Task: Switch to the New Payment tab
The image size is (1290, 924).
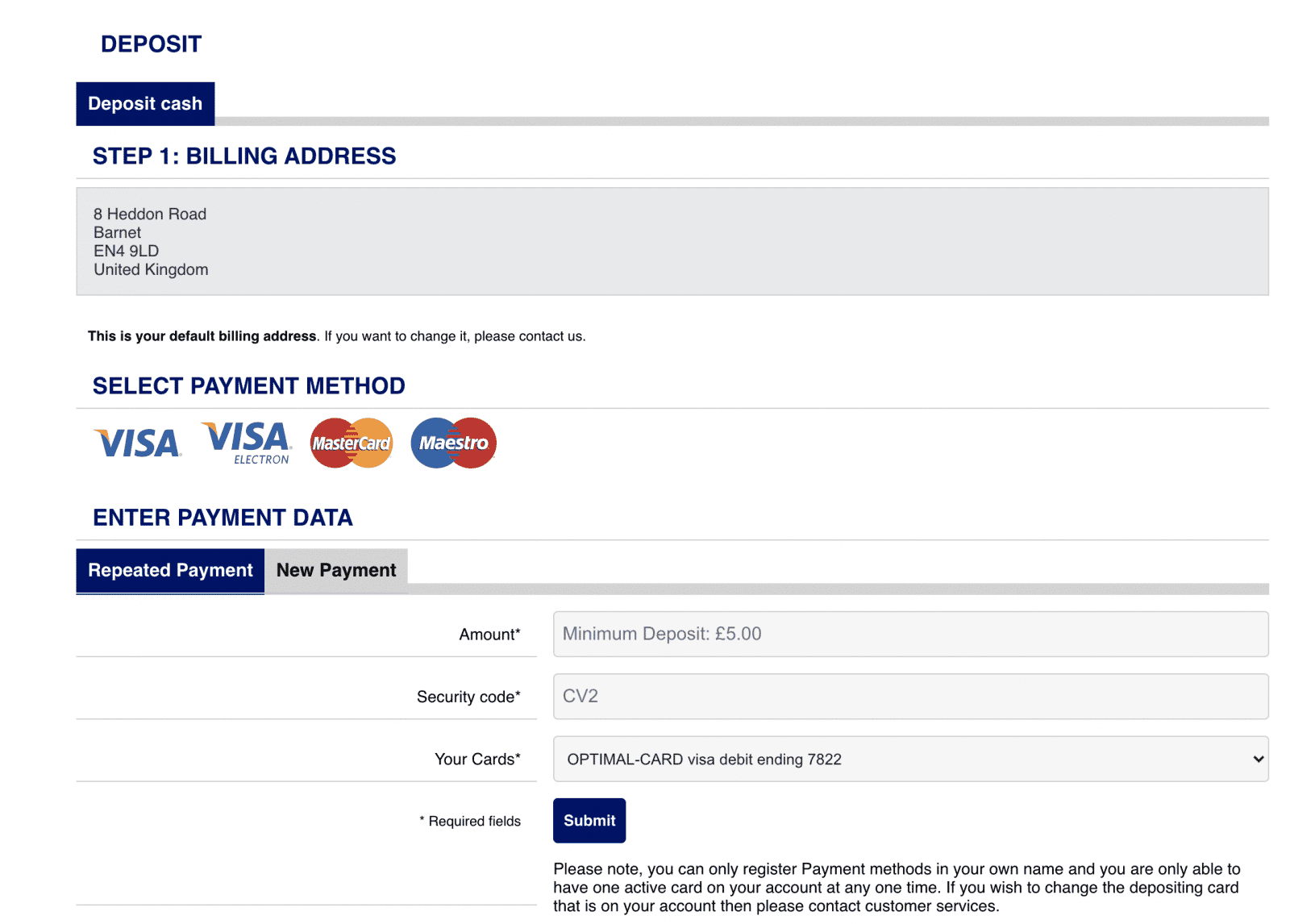Action: click(336, 571)
